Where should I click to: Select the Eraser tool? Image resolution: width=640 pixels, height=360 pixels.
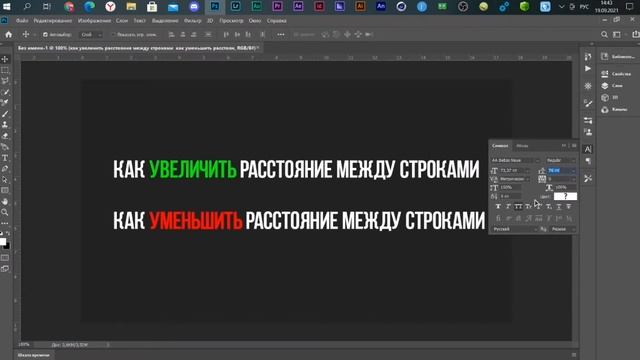[5, 136]
